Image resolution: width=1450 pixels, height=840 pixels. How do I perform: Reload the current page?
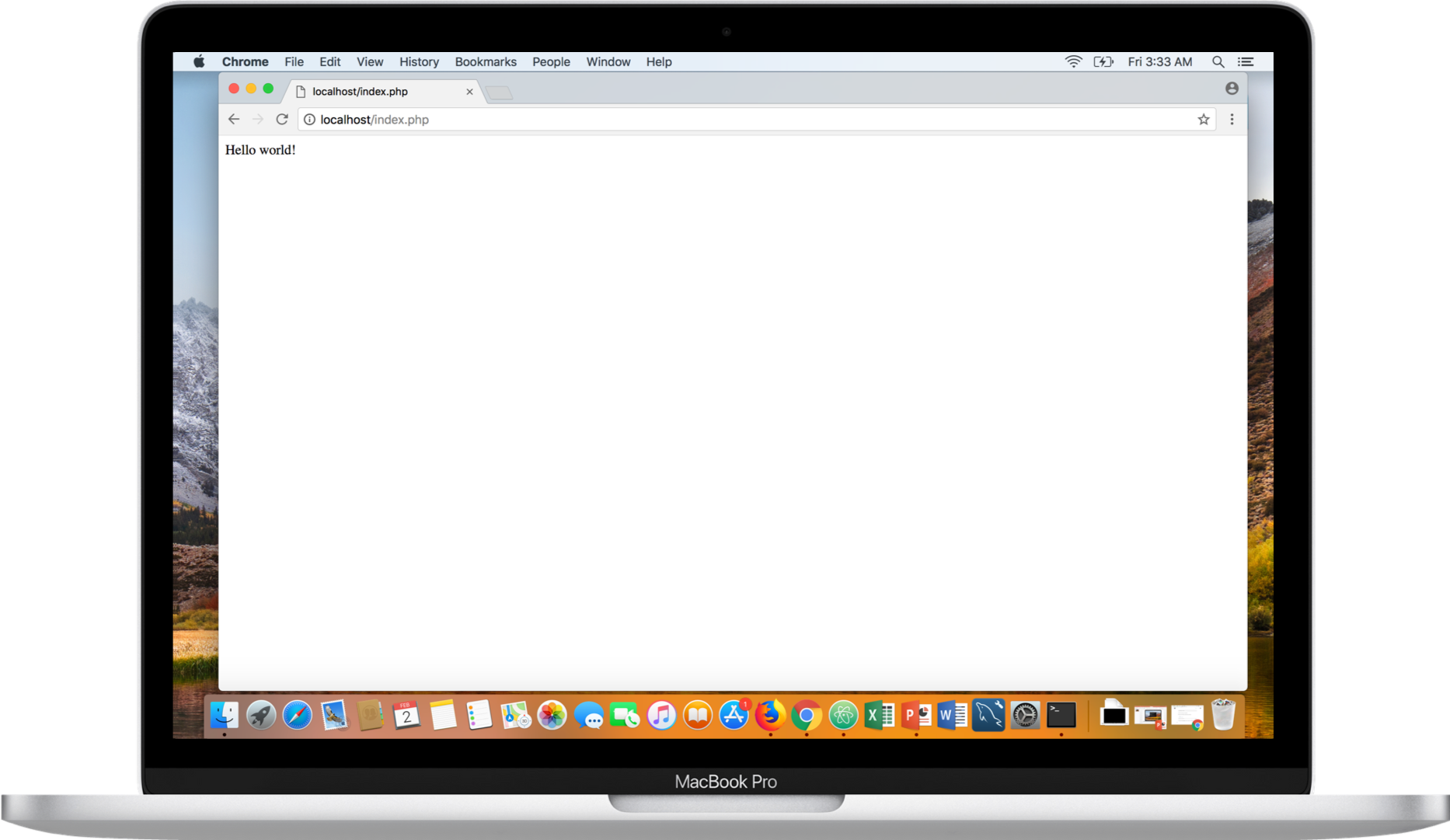[282, 119]
